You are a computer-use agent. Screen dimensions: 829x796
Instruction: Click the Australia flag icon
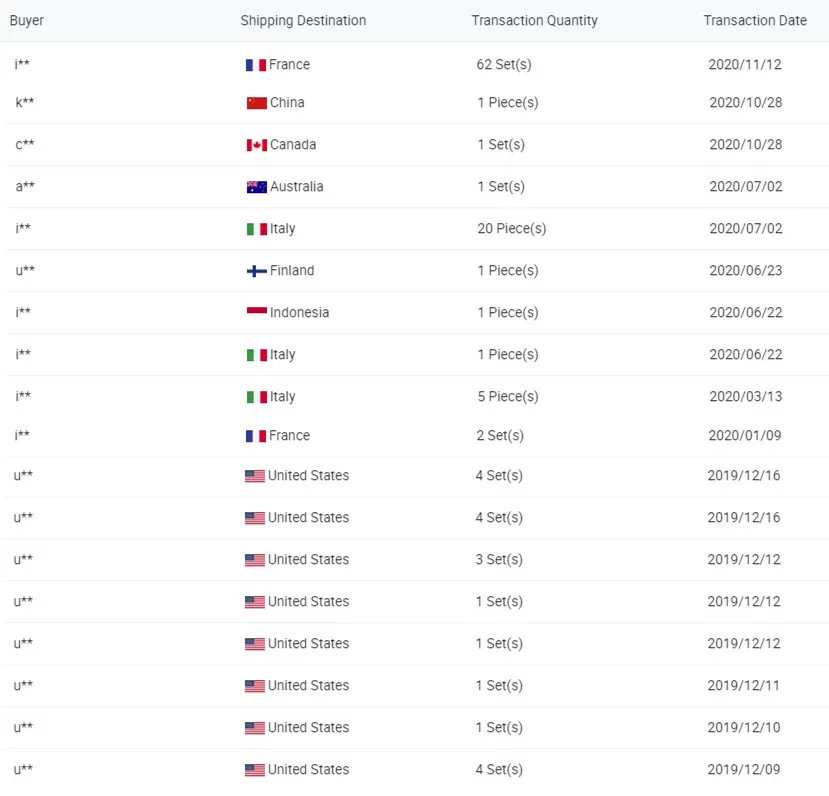256,187
